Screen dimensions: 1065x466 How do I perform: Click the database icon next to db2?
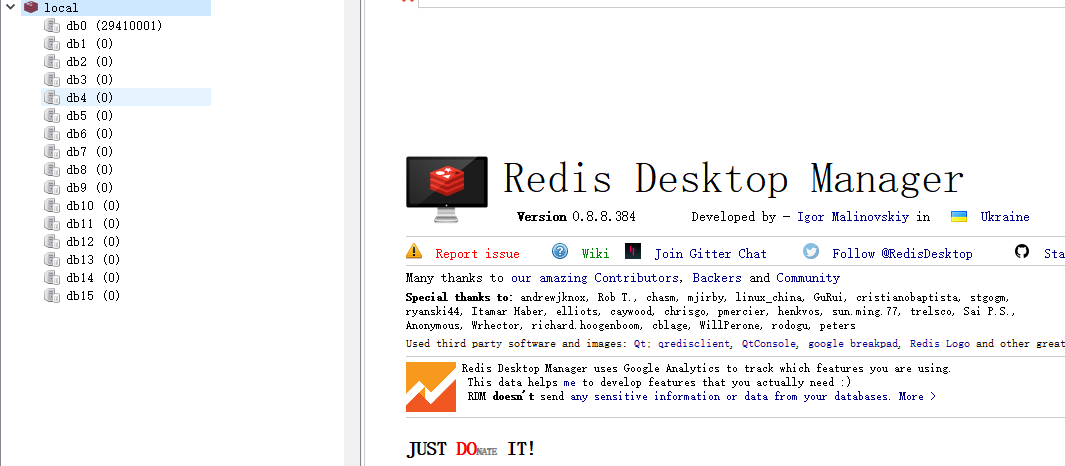pyautogui.click(x=52, y=62)
